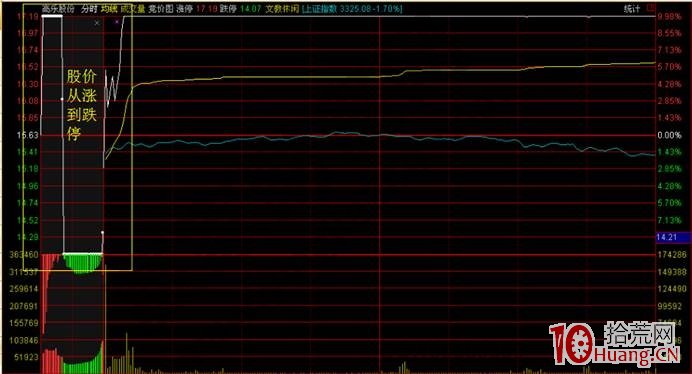The width and height of the screenshot is (692, 374).
Task: Switch to the 分时 intraday view
Action: pyautogui.click(x=89, y=8)
